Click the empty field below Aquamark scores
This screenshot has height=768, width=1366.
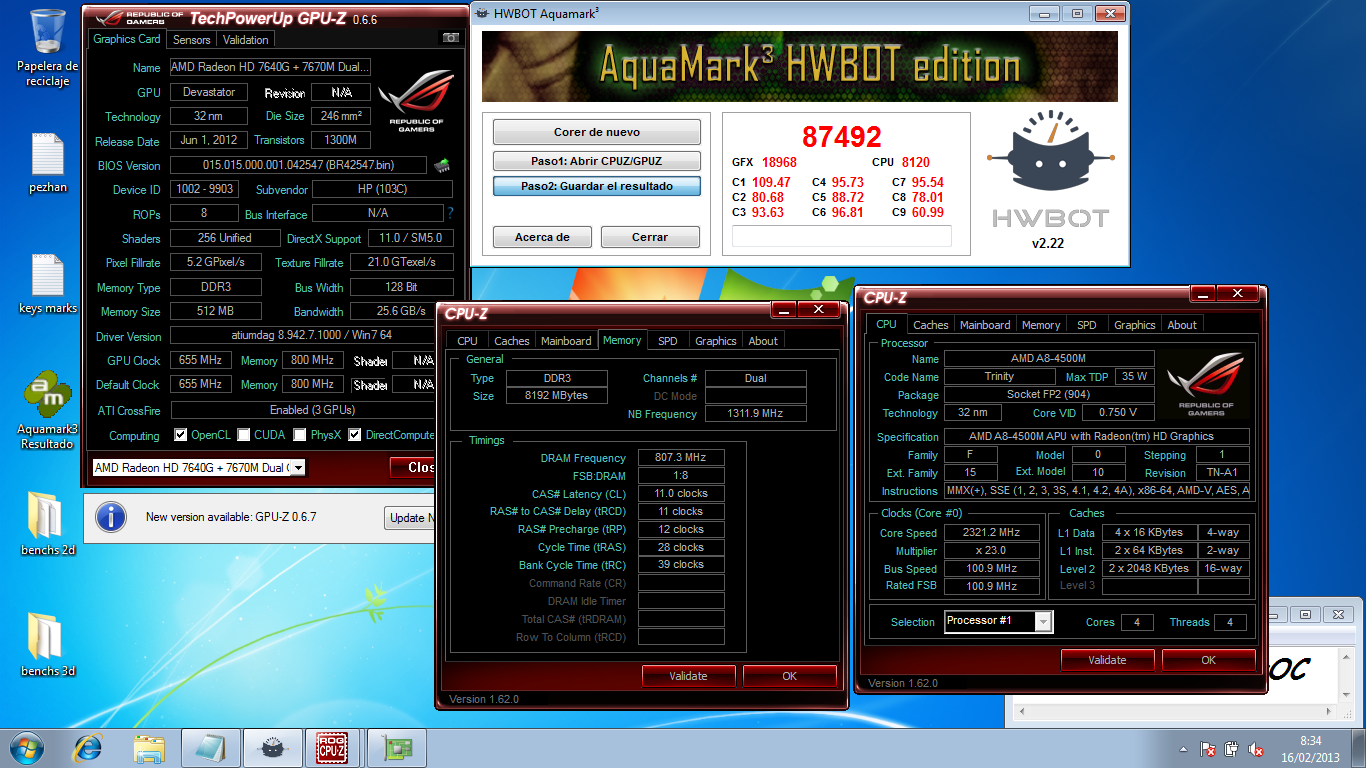(842, 236)
